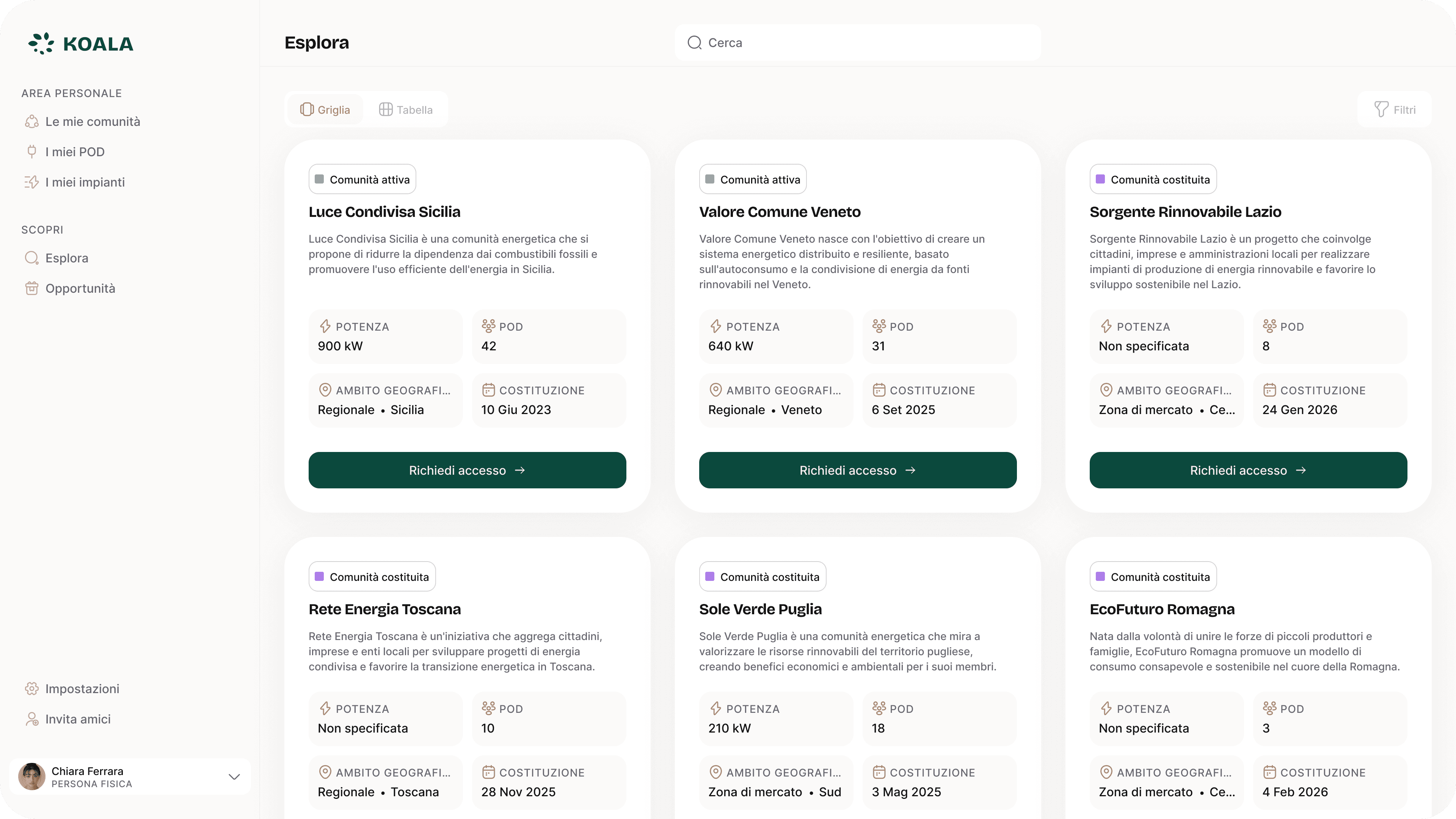Click the Impostazioni gear icon
Viewport: 1456px width, 819px height.
pyautogui.click(x=31, y=689)
